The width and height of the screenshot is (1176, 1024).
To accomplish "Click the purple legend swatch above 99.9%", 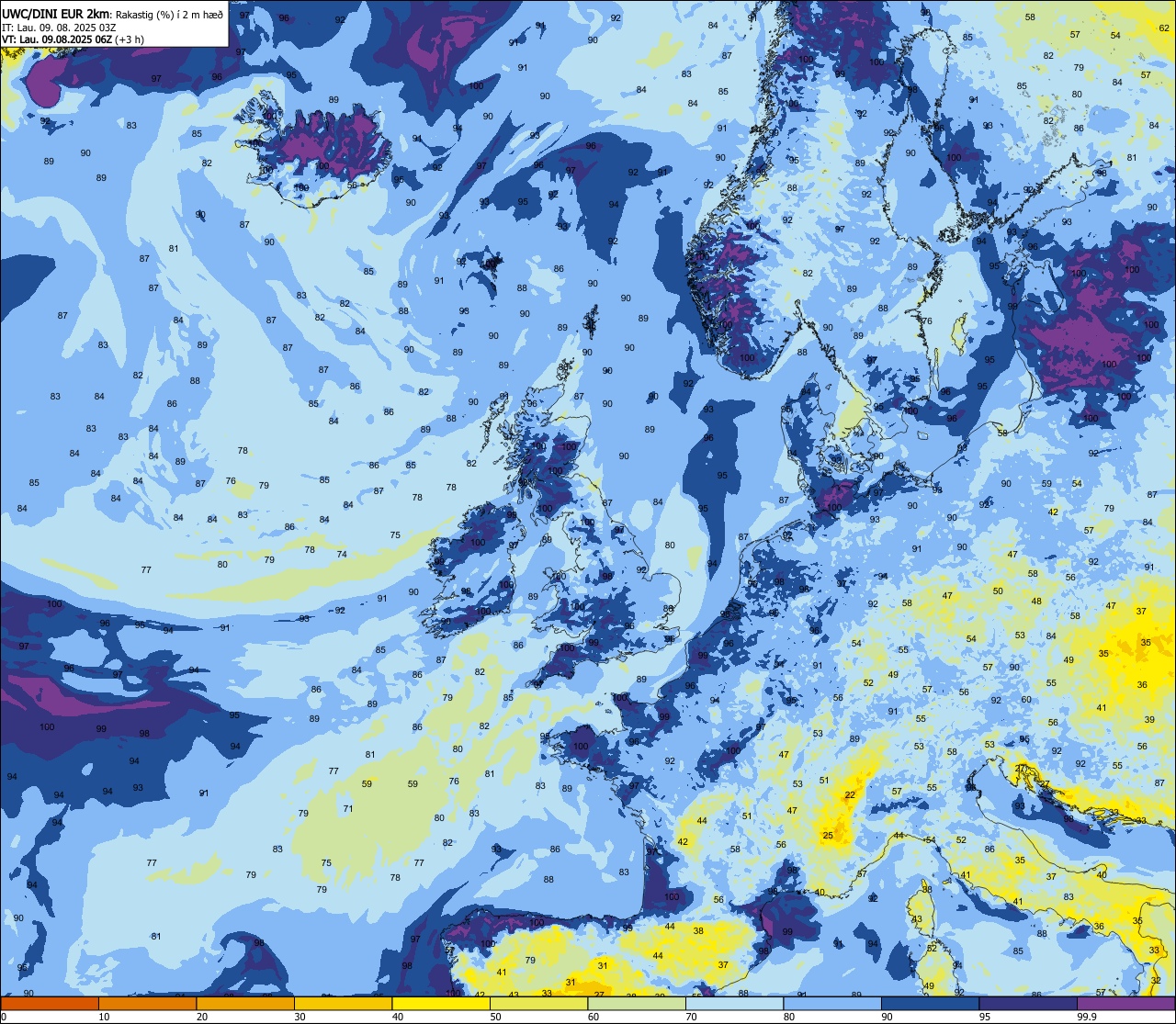I will (1125, 1004).
